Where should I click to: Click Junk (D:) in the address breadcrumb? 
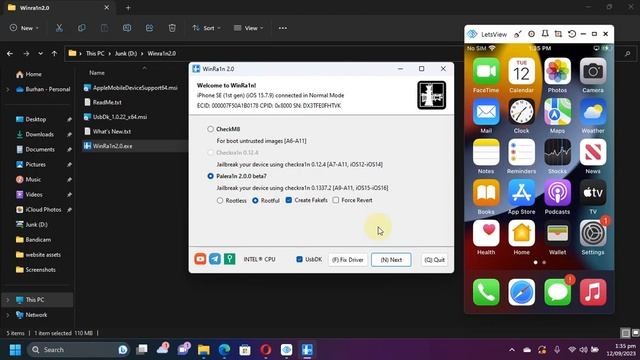coord(126,53)
